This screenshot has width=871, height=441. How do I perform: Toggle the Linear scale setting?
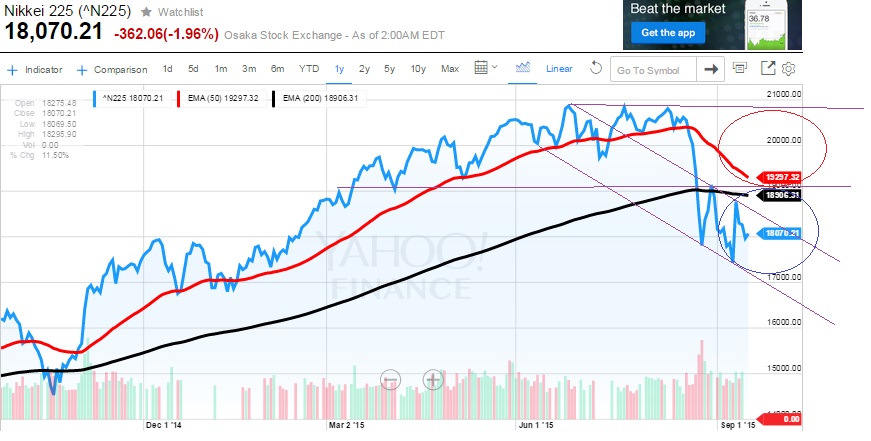click(x=559, y=69)
